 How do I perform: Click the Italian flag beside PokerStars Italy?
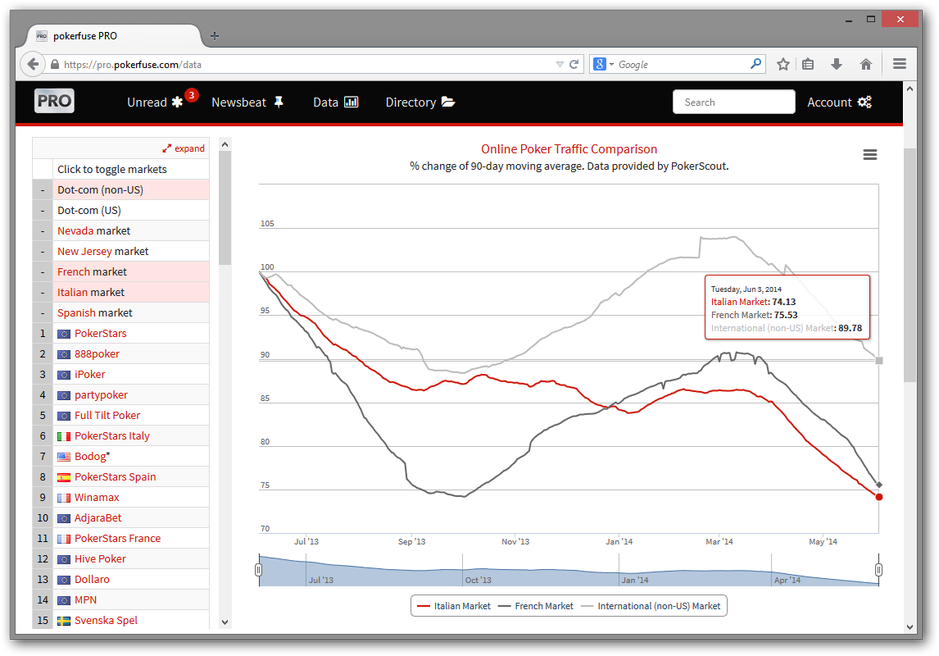(63, 437)
